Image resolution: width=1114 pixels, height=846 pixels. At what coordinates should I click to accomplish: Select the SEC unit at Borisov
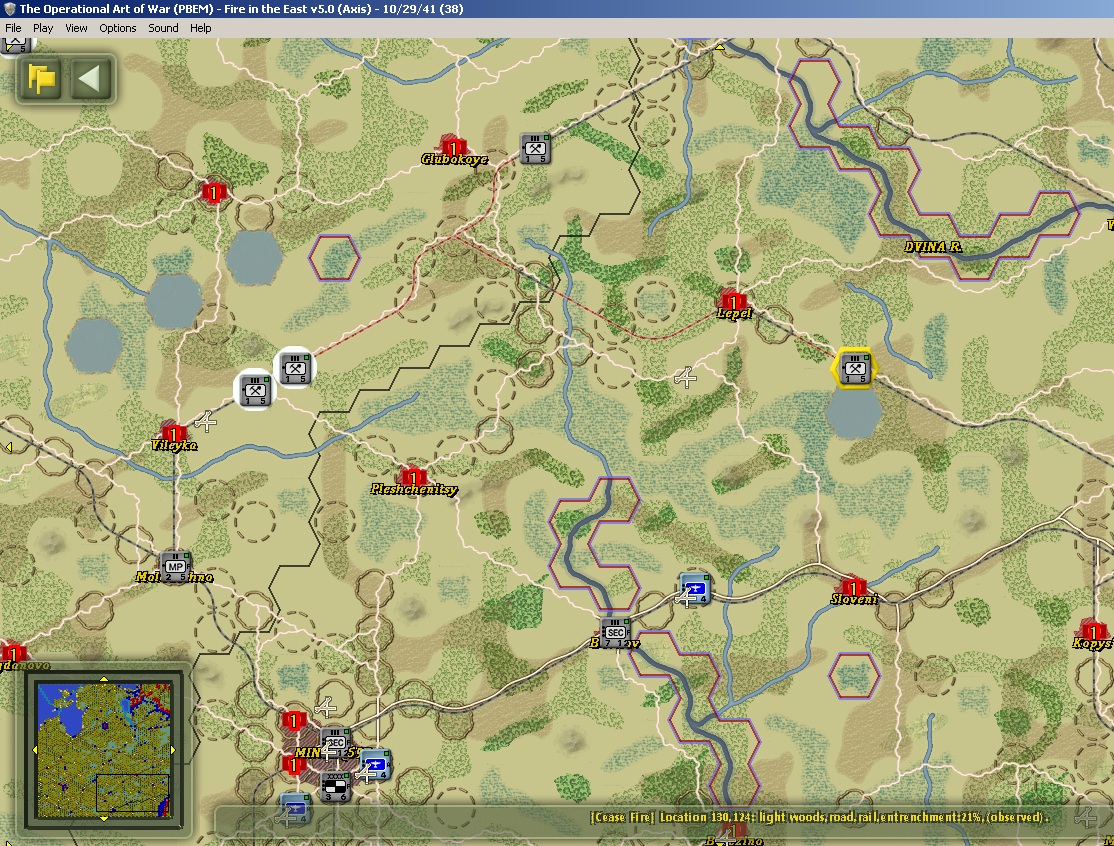tap(616, 632)
